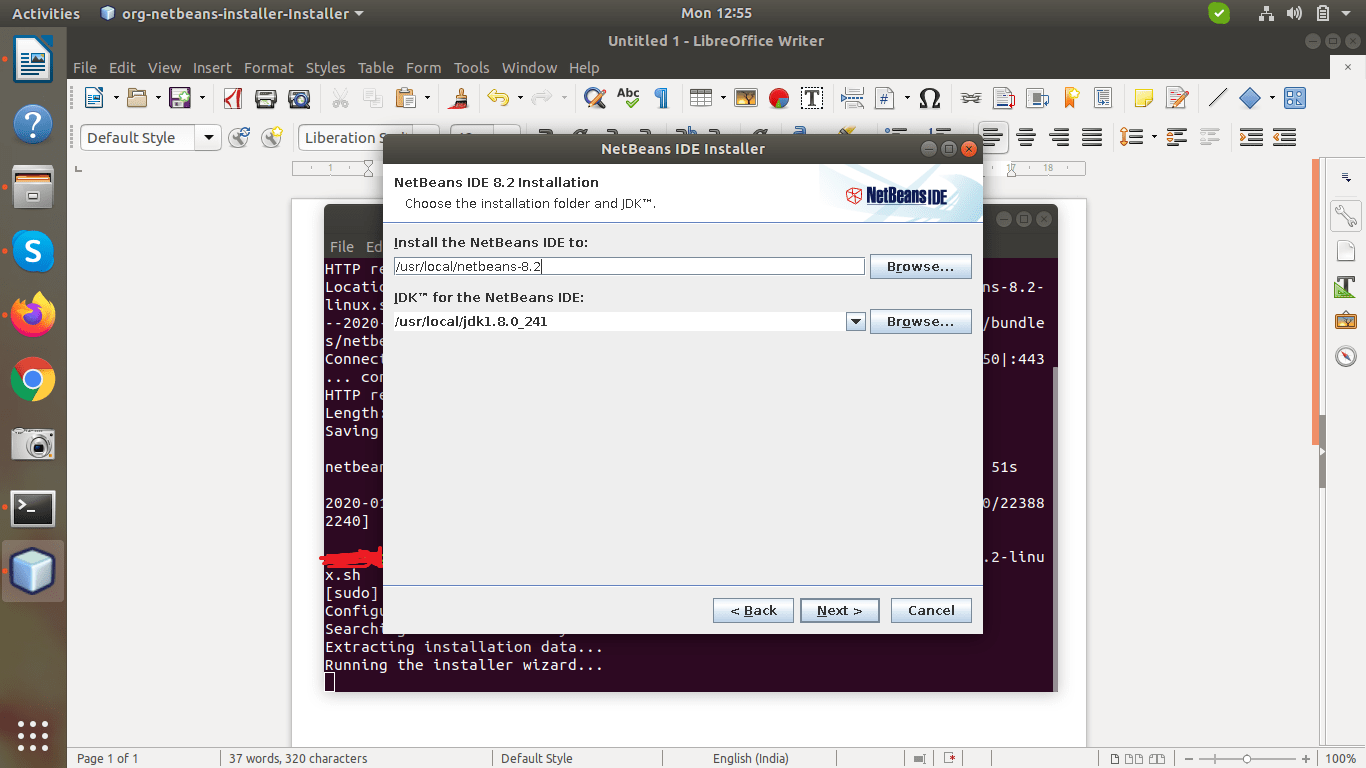Open the Styles menu in Writer
This screenshot has width=1366, height=768.
click(x=325, y=68)
